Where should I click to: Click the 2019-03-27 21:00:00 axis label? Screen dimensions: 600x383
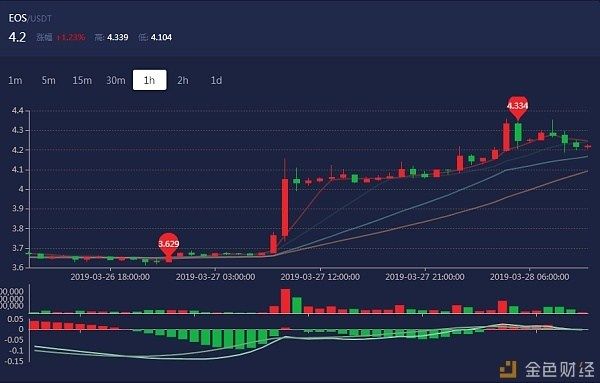click(x=425, y=277)
